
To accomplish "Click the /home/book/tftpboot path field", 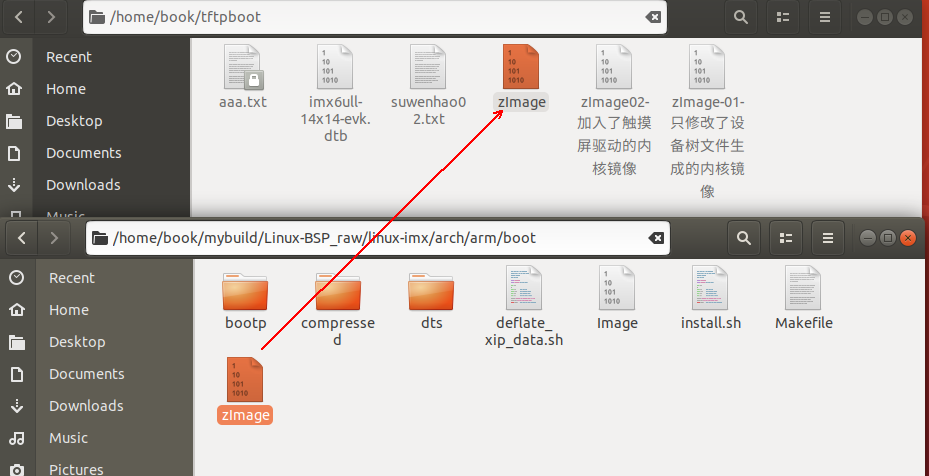I will coord(374,17).
